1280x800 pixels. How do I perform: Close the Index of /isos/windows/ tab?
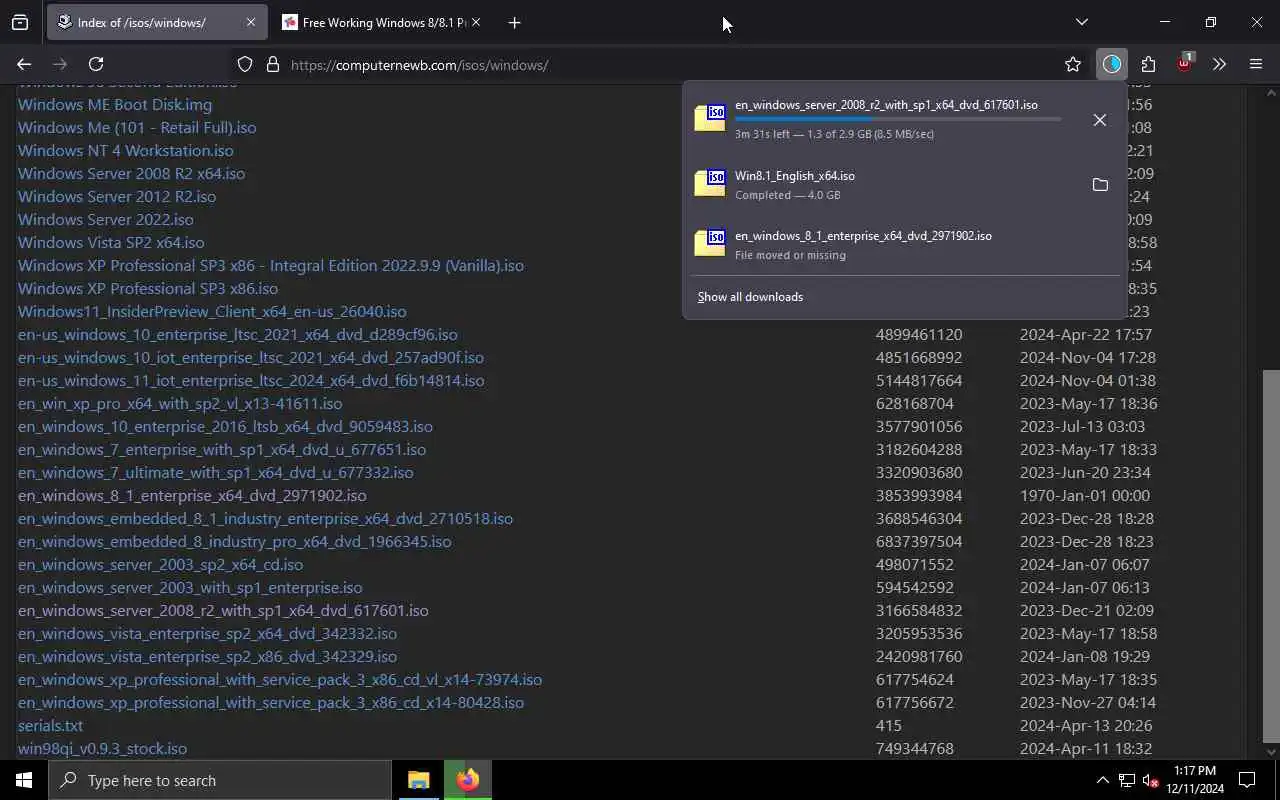click(250, 22)
